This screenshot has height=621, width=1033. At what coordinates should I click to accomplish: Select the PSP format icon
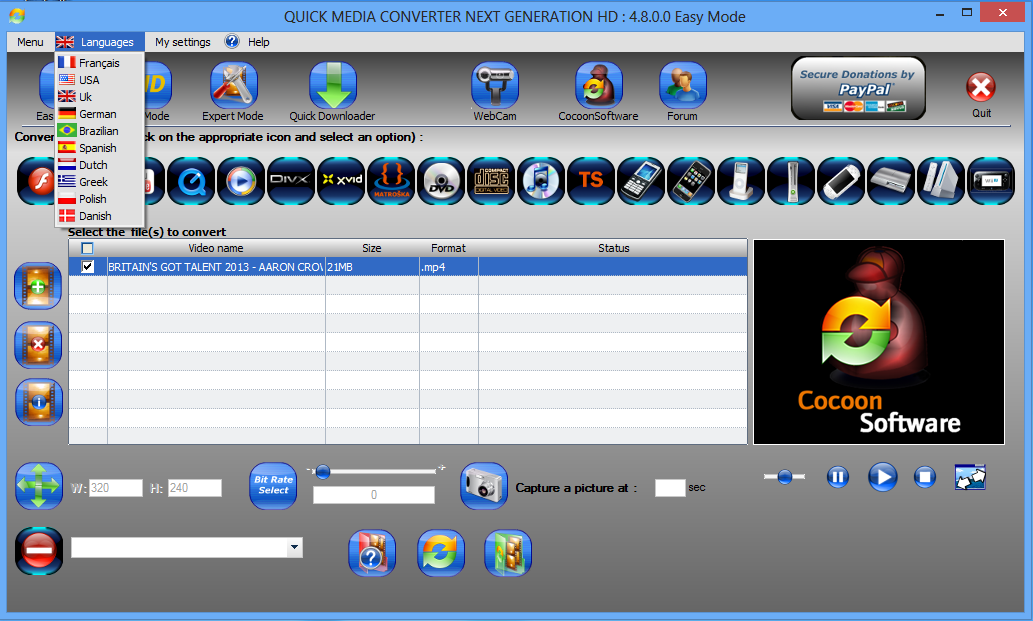[x=841, y=180]
